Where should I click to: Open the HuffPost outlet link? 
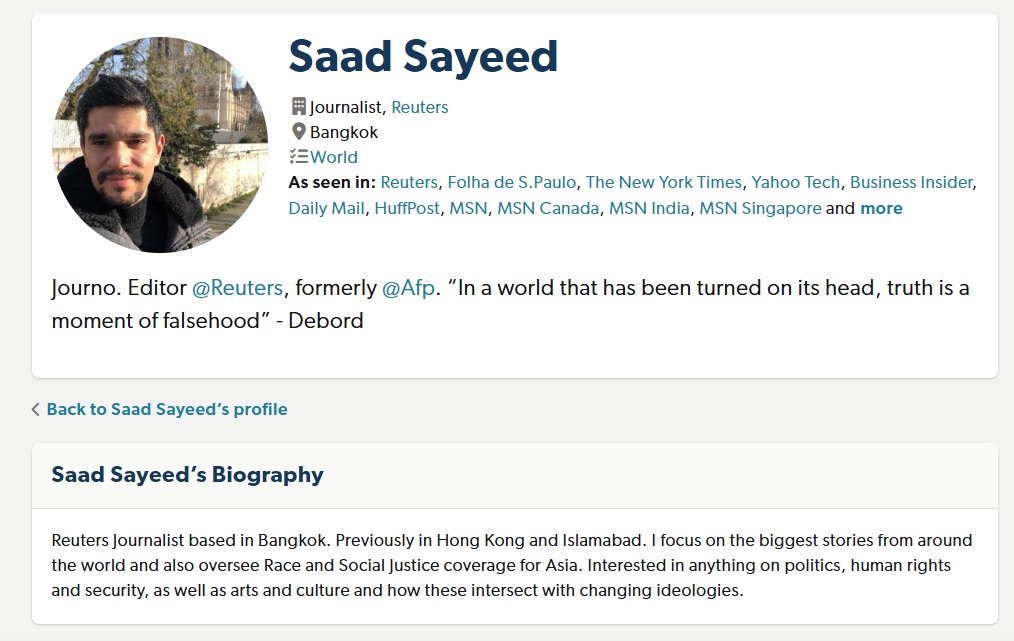click(x=407, y=208)
